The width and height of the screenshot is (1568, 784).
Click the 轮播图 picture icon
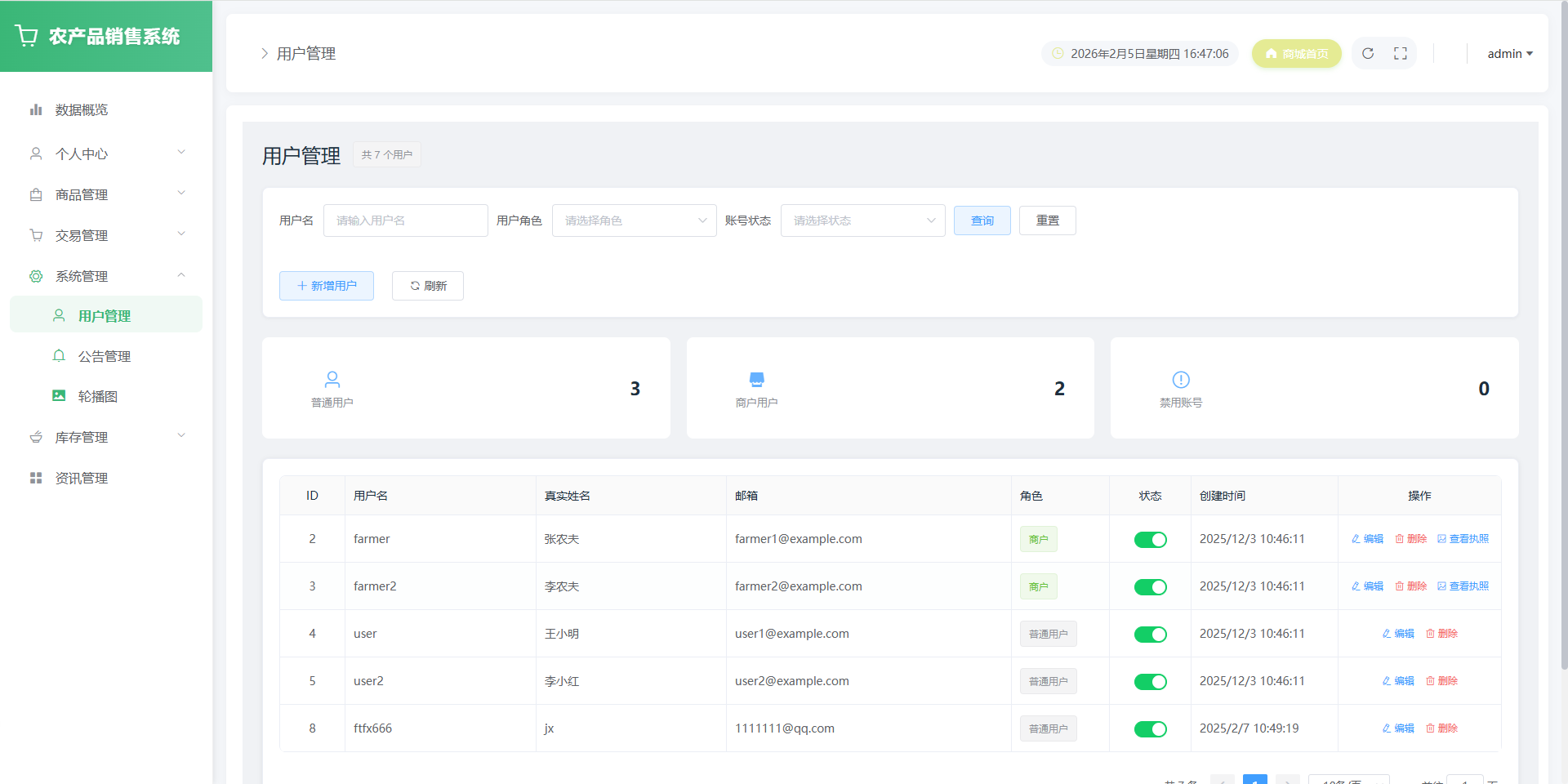pyautogui.click(x=59, y=396)
